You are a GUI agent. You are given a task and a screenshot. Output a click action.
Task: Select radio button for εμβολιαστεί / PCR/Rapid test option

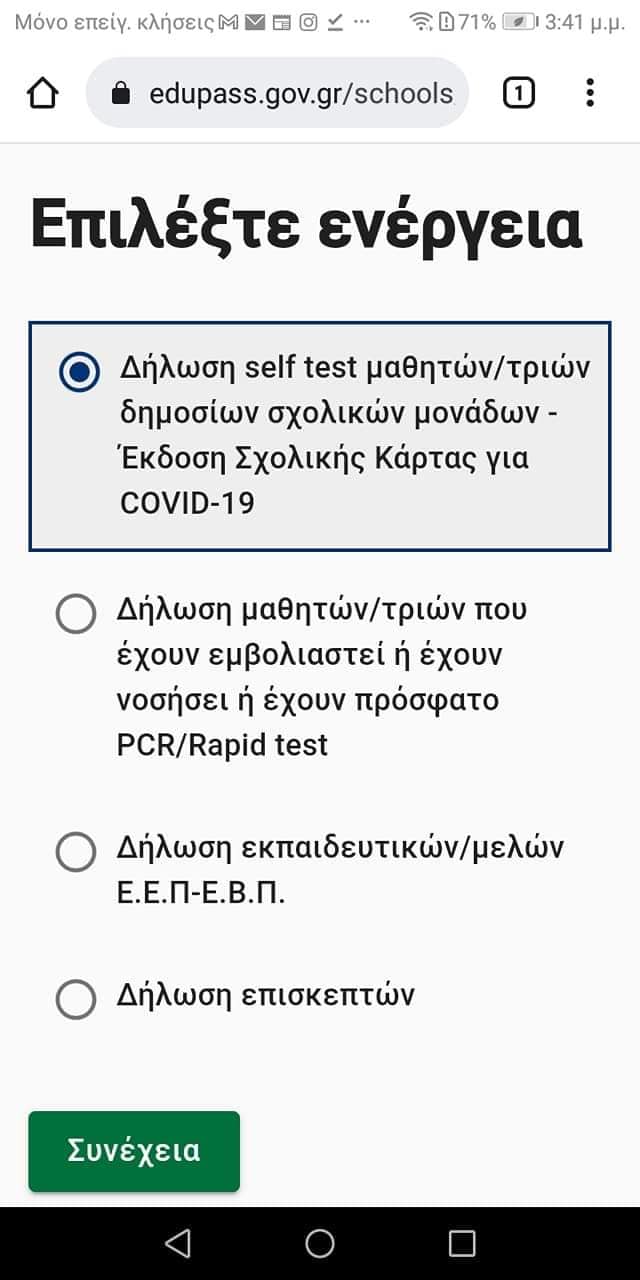[x=76, y=614]
